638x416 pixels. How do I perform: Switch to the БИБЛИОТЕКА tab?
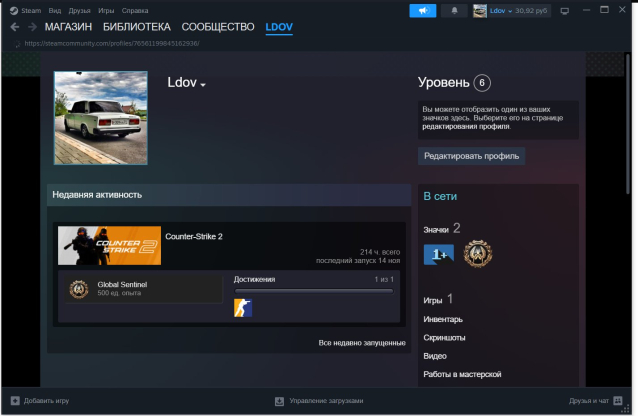[136, 27]
